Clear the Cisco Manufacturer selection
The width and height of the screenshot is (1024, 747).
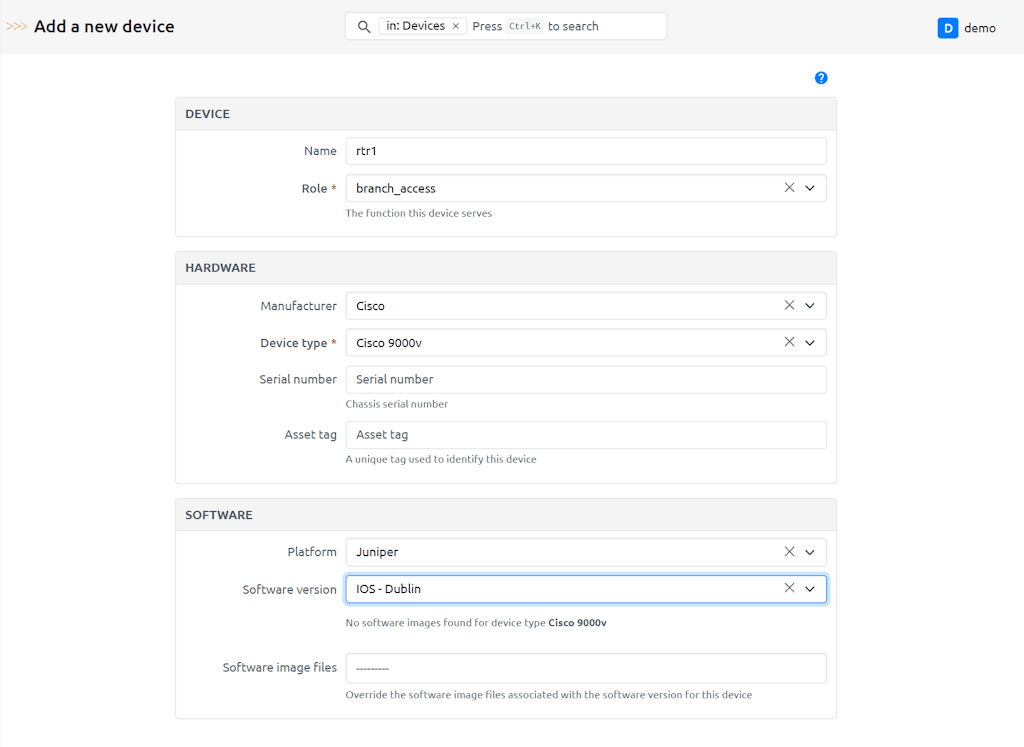[789, 306]
